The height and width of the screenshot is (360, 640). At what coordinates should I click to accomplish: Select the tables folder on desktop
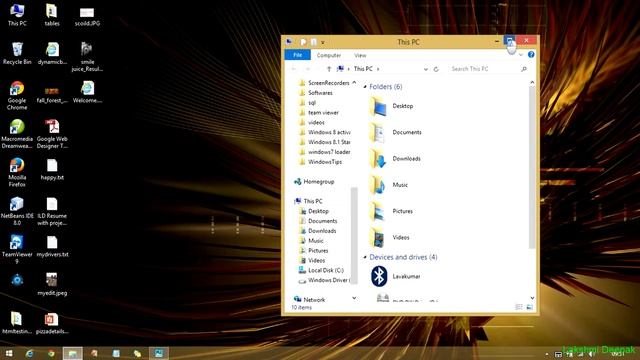click(52, 15)
